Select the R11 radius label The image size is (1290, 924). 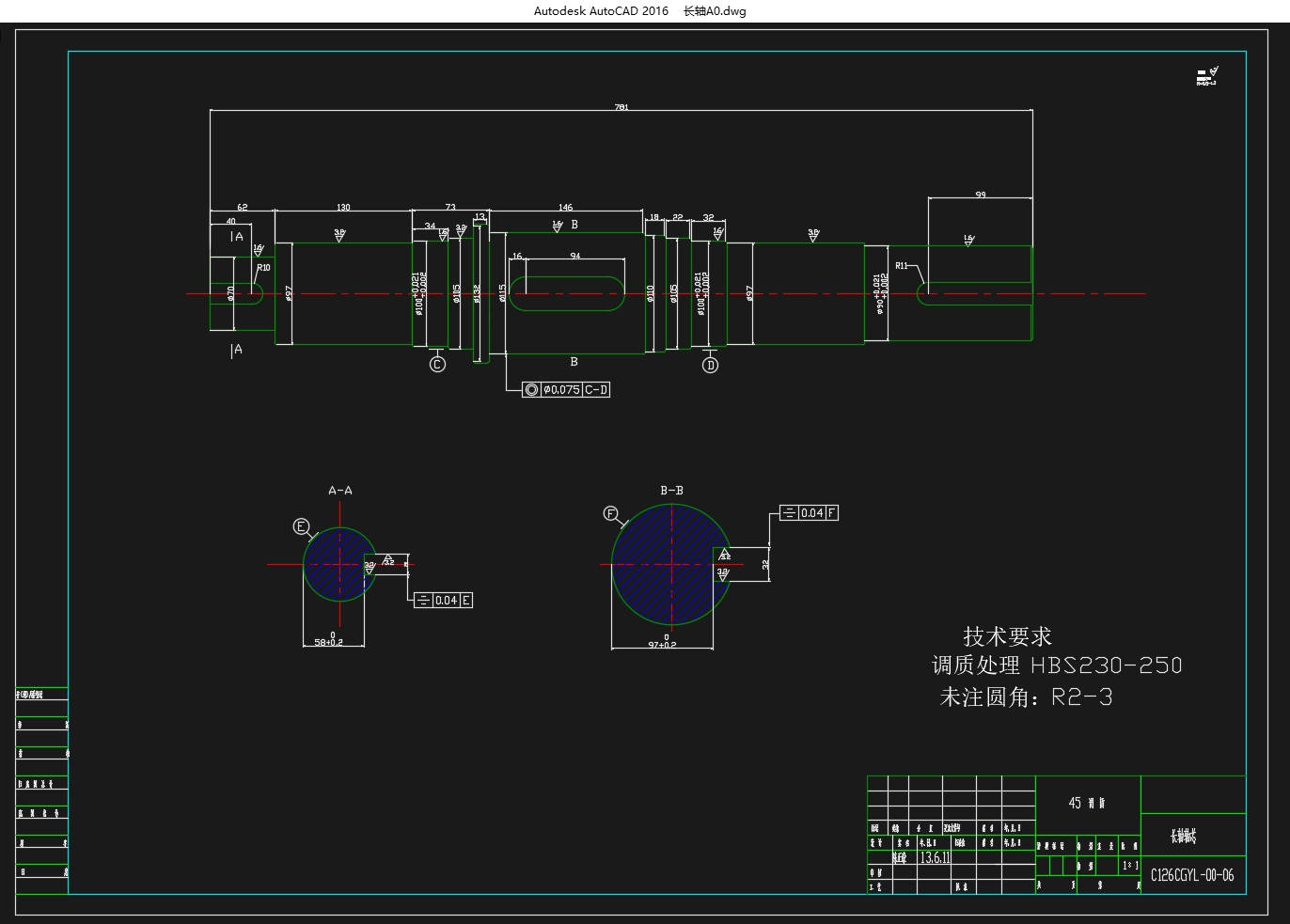[902, 266]
